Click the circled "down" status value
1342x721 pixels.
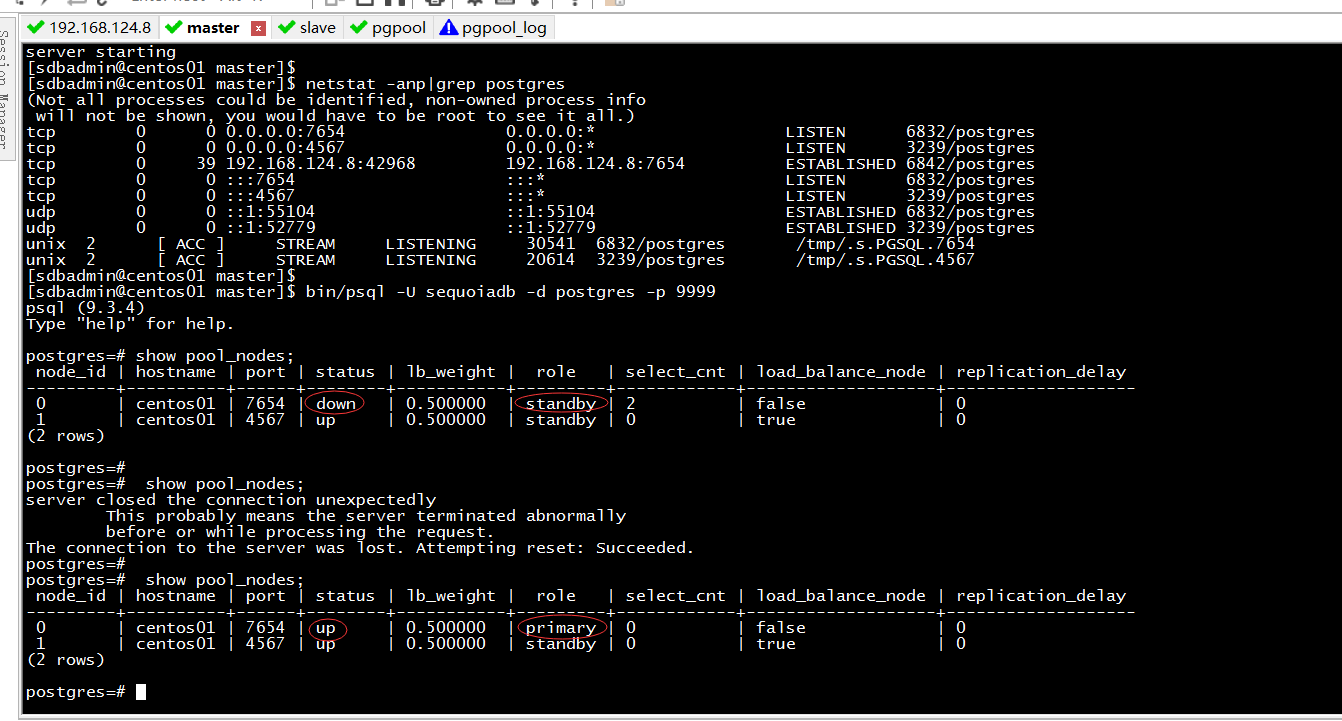335,404
